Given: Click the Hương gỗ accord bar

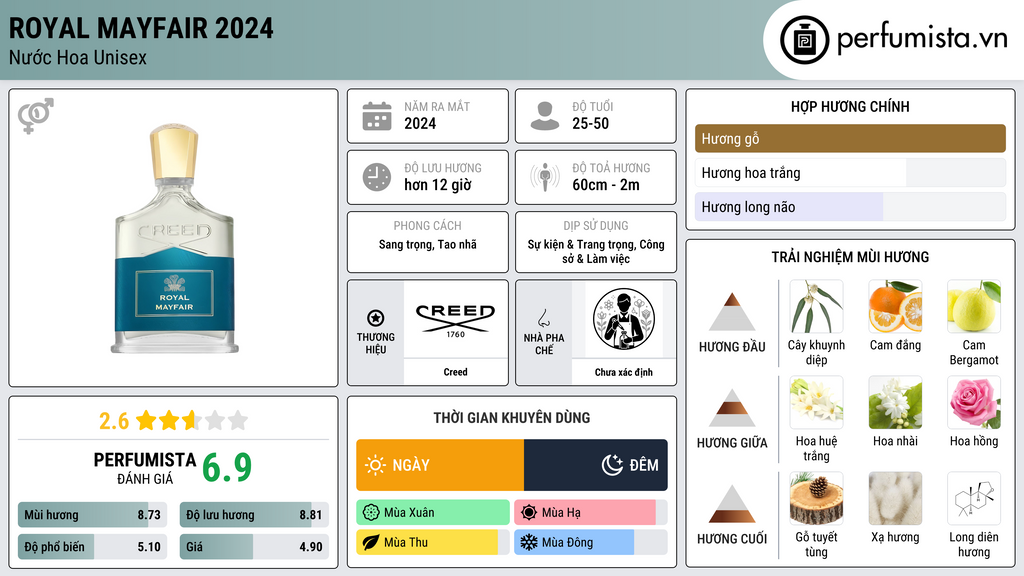Looking at the screenshot, I should point(850,138).
